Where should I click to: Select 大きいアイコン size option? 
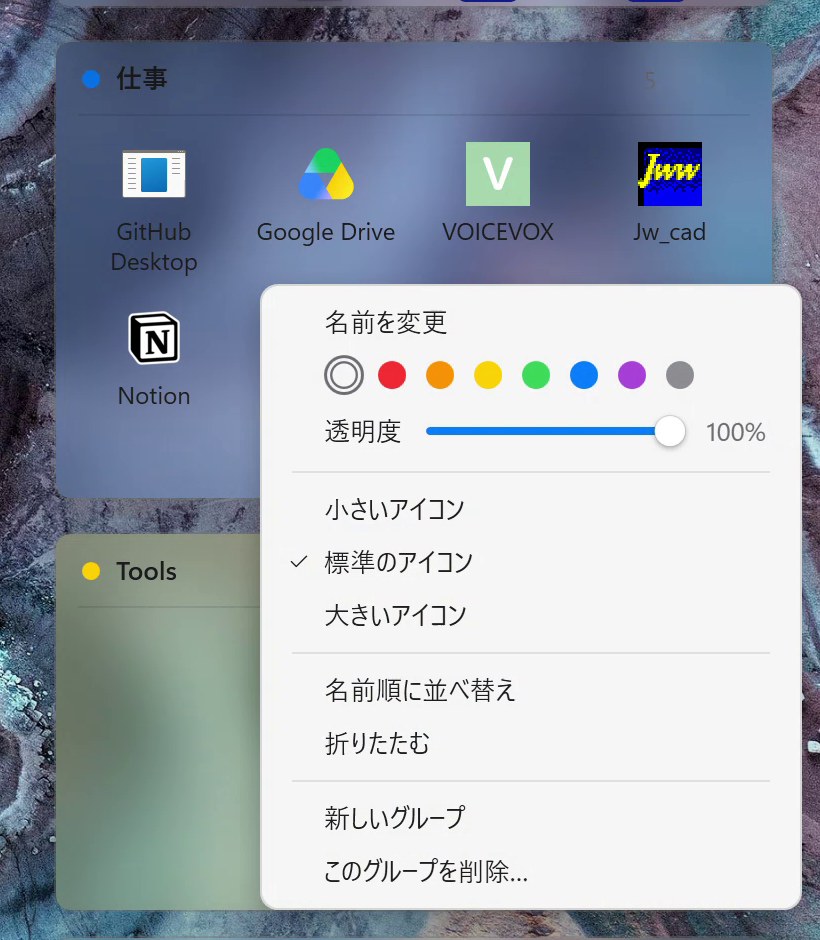pos(396,615)
